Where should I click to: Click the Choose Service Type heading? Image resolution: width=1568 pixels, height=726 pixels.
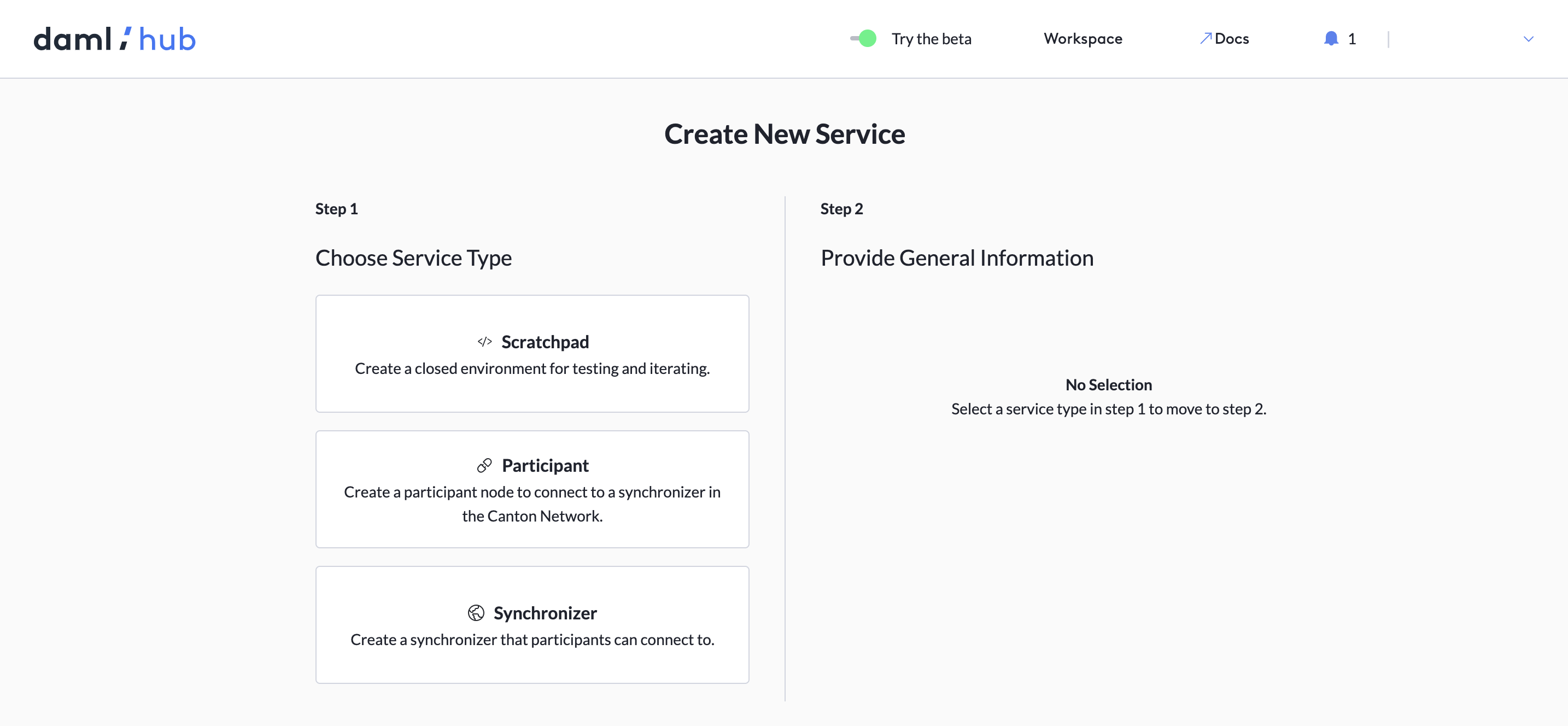point(413,257)
